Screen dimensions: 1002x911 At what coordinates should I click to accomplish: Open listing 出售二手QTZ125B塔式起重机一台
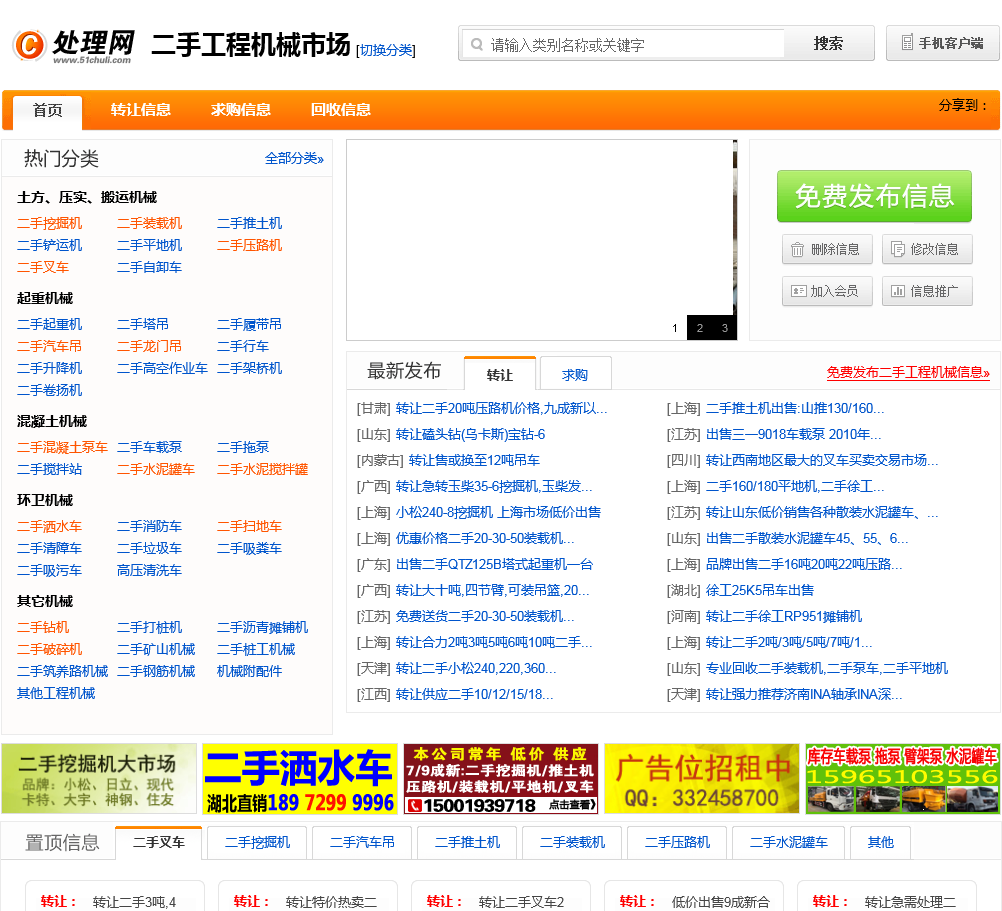(495, 564)
